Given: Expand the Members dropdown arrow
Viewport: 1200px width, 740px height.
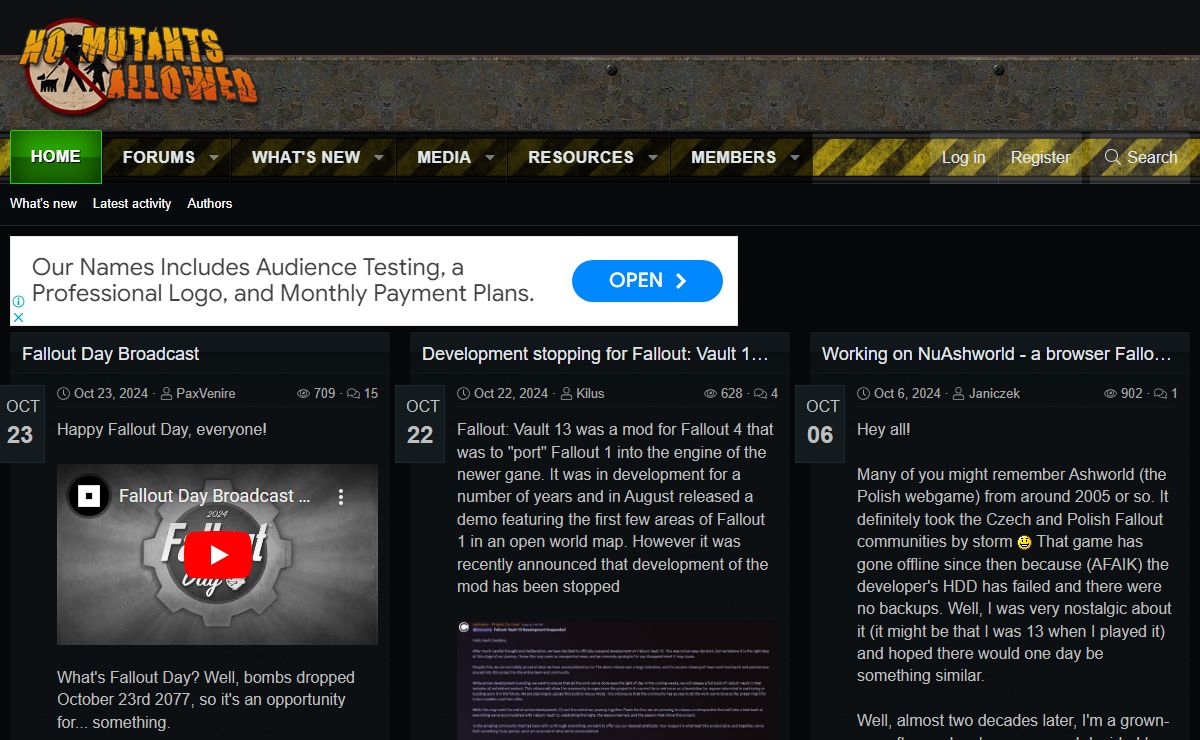Looking at the screenshot, I should click(795, 158).
